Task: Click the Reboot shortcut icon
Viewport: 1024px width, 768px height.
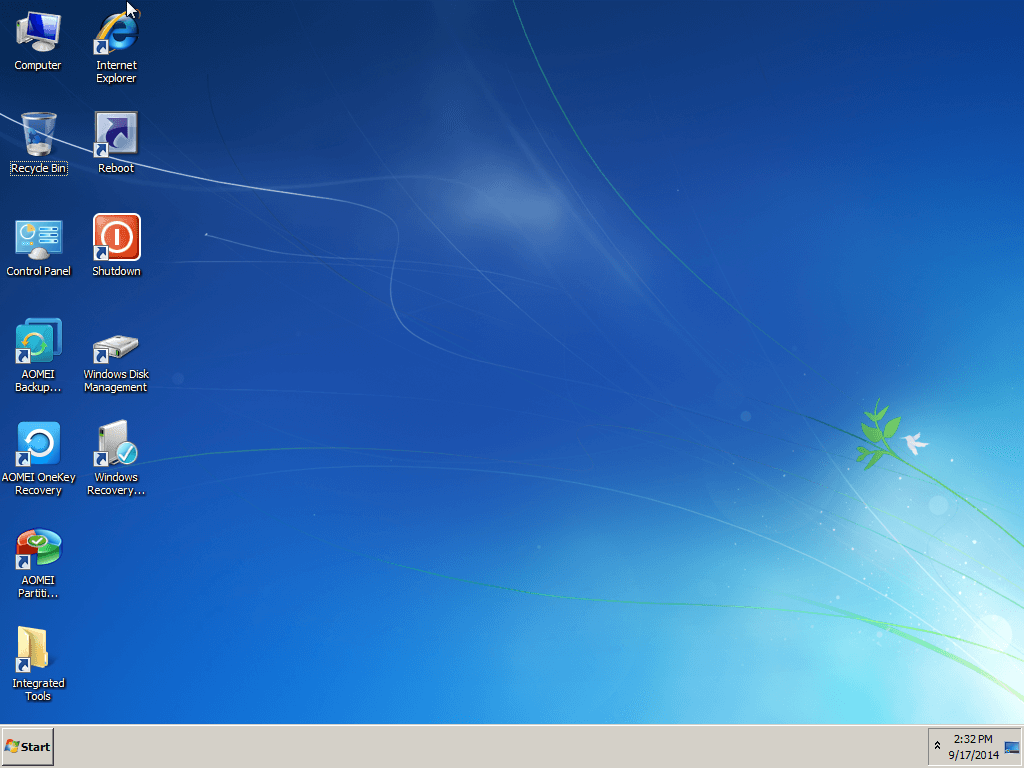Action: pyautogui.click(x=116, y=142)
